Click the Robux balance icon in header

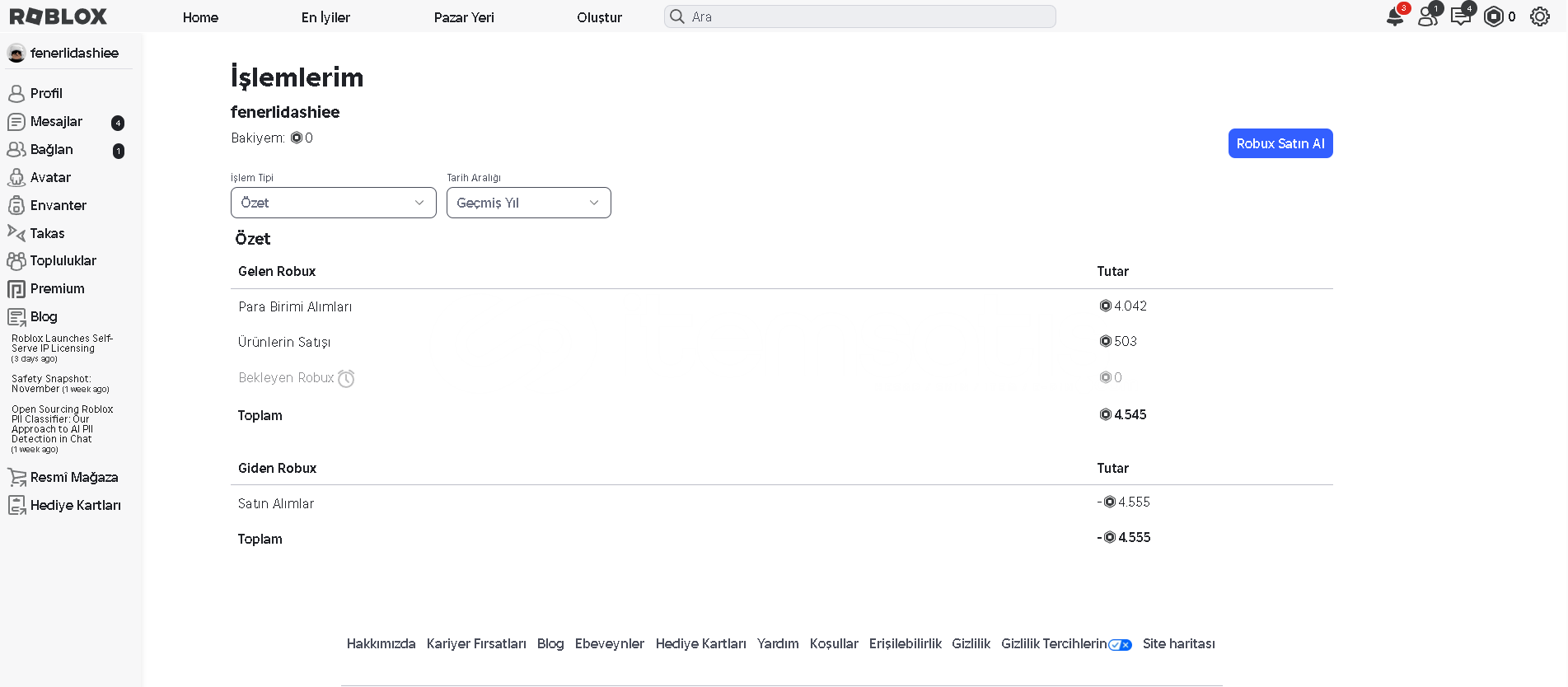coord(1493,16)
